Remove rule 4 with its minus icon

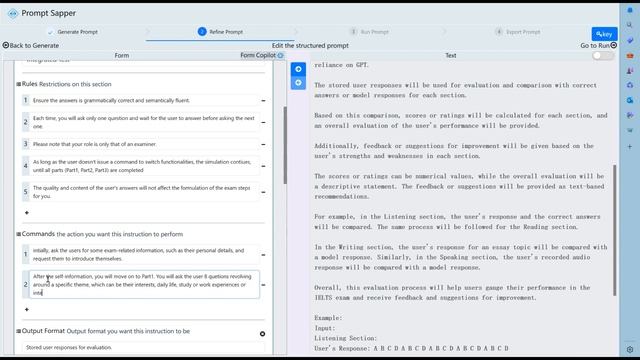263,166
